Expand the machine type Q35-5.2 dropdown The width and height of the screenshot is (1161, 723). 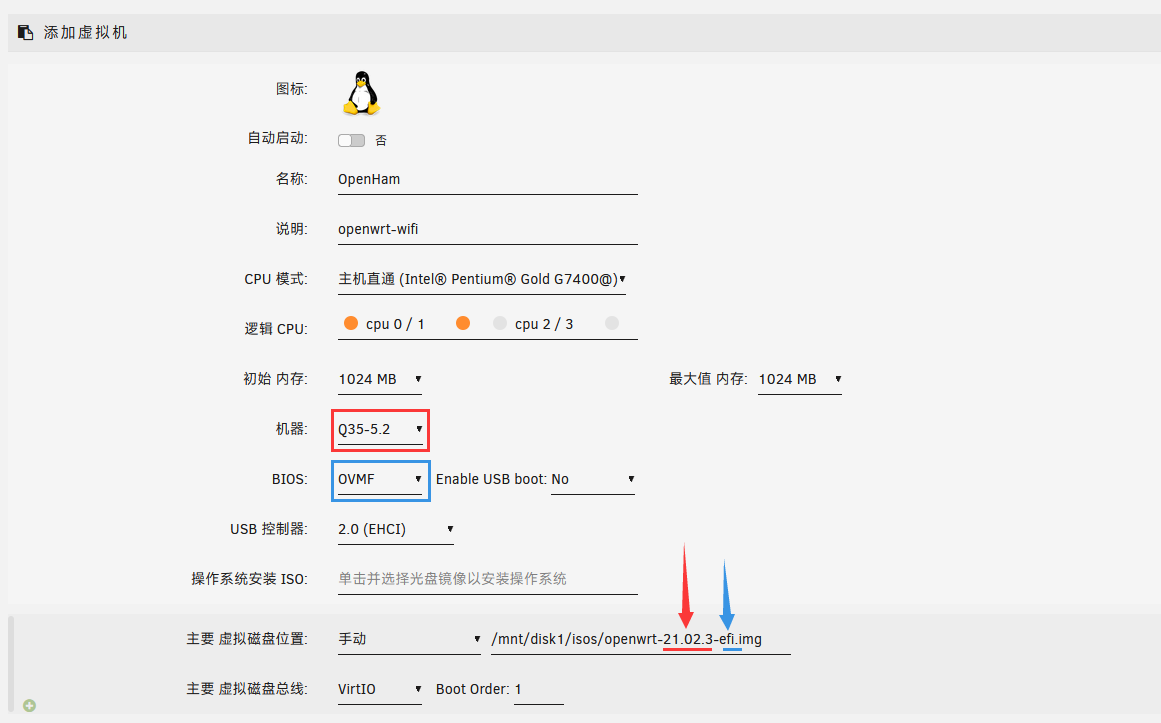coord(380,429)
